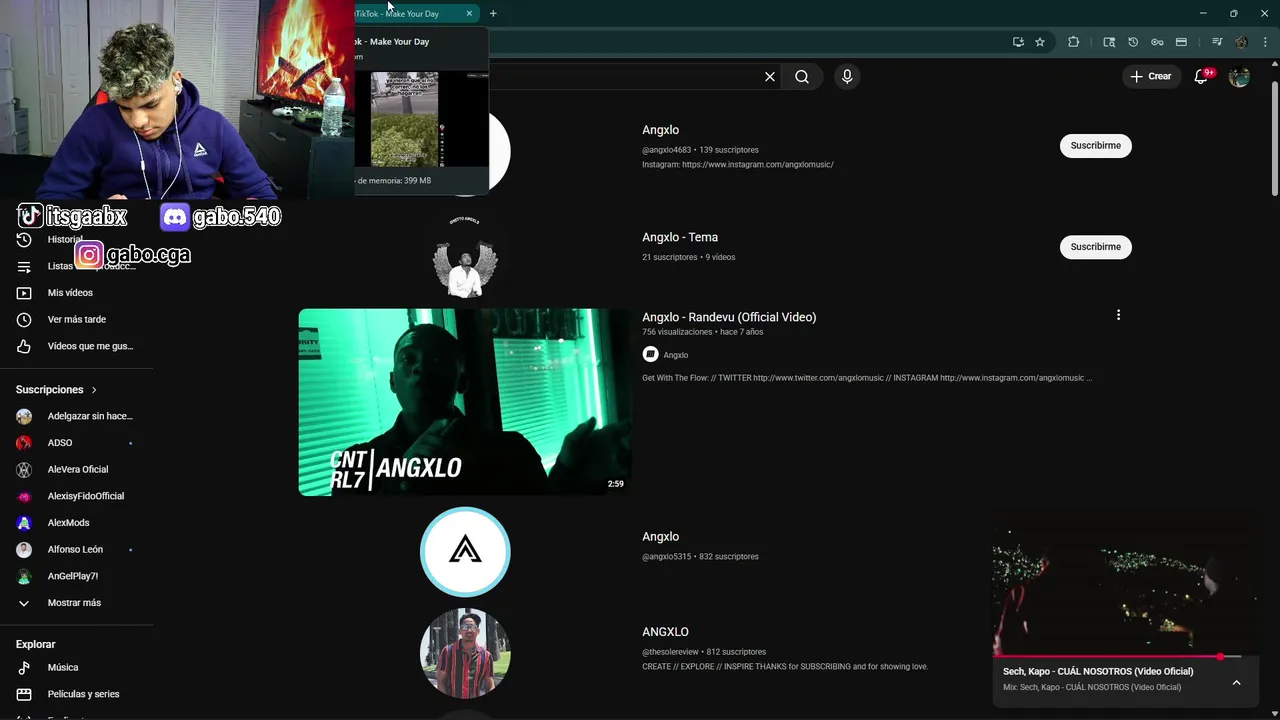Screen dimensions: 1280x720
Task: Clear the YouTube search box text
Action: tap(770, 77)
